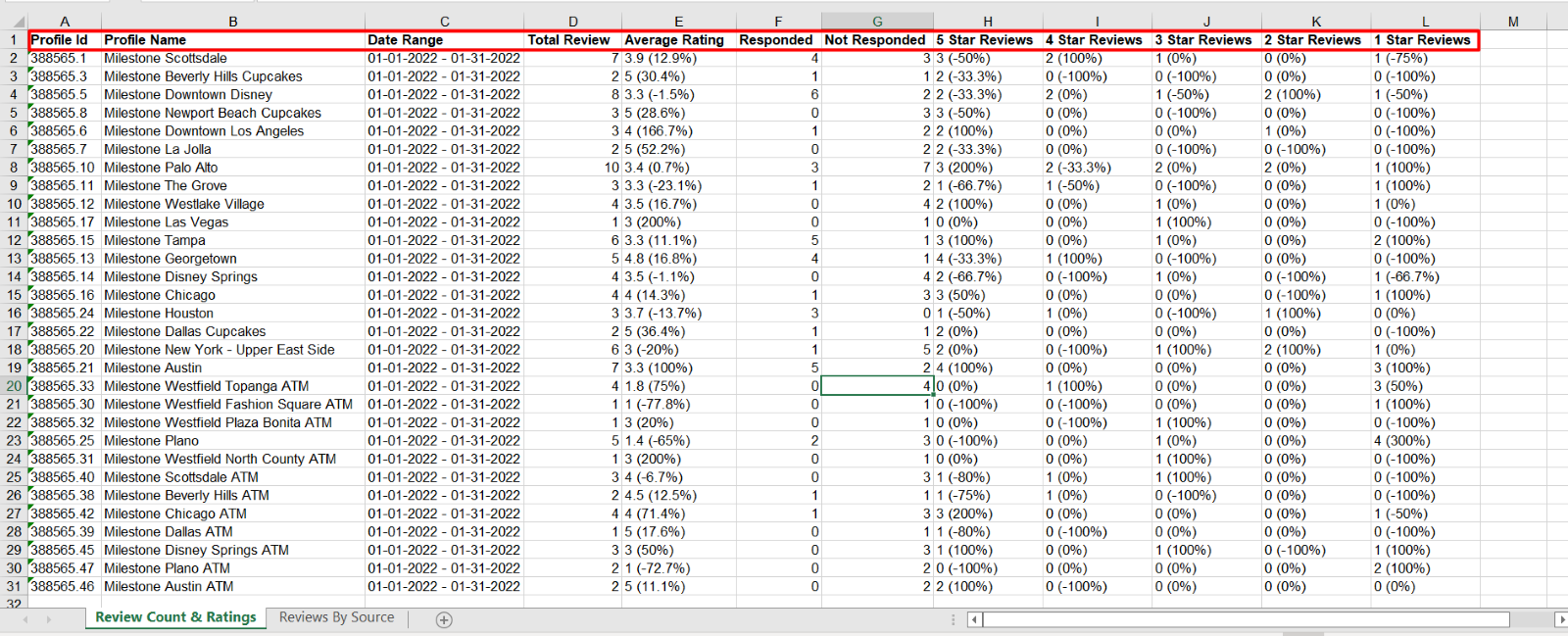Select highlighted column G header
Viewport: 1568px width, 636px height.
(x=877, y=22)
